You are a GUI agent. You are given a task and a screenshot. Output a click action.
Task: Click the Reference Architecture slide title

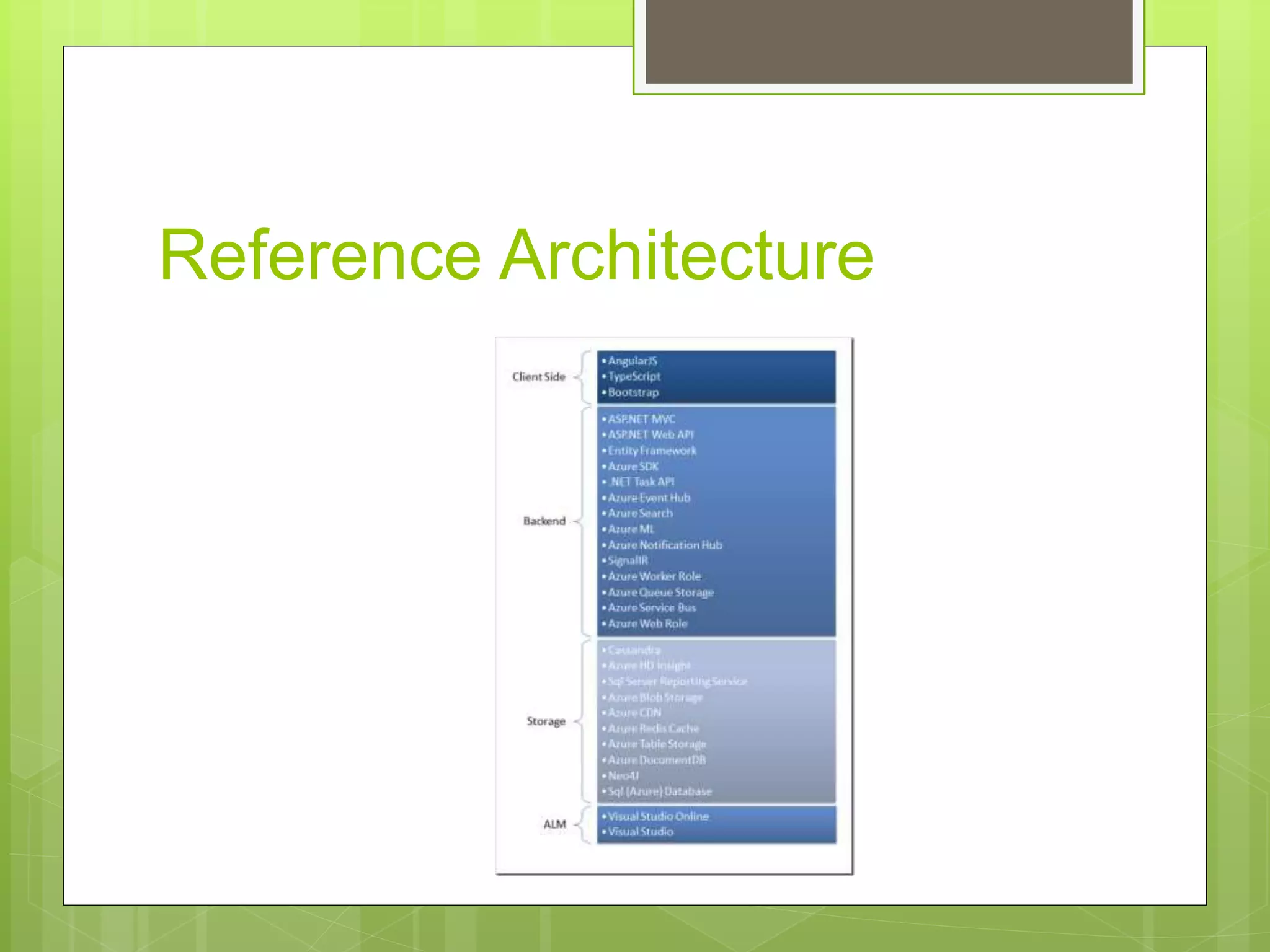point(516,255)
